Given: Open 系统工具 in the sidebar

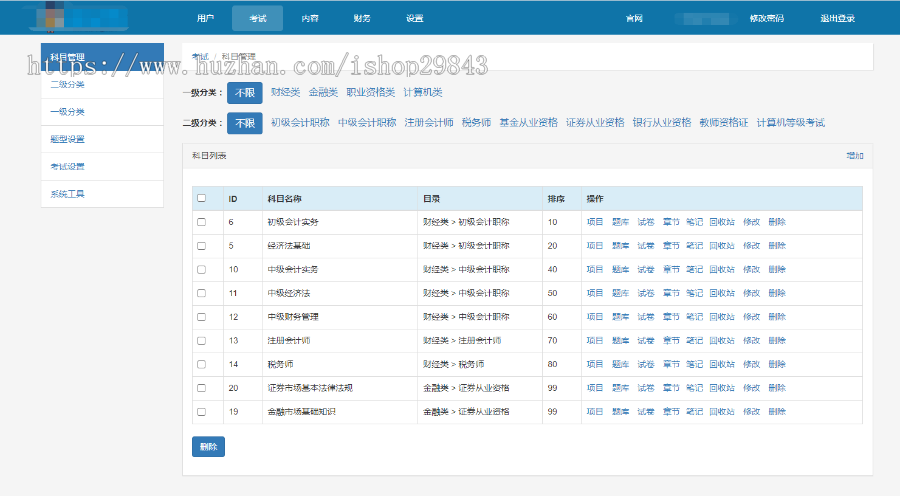Looking at the screenshot, I should click(68, 193).
